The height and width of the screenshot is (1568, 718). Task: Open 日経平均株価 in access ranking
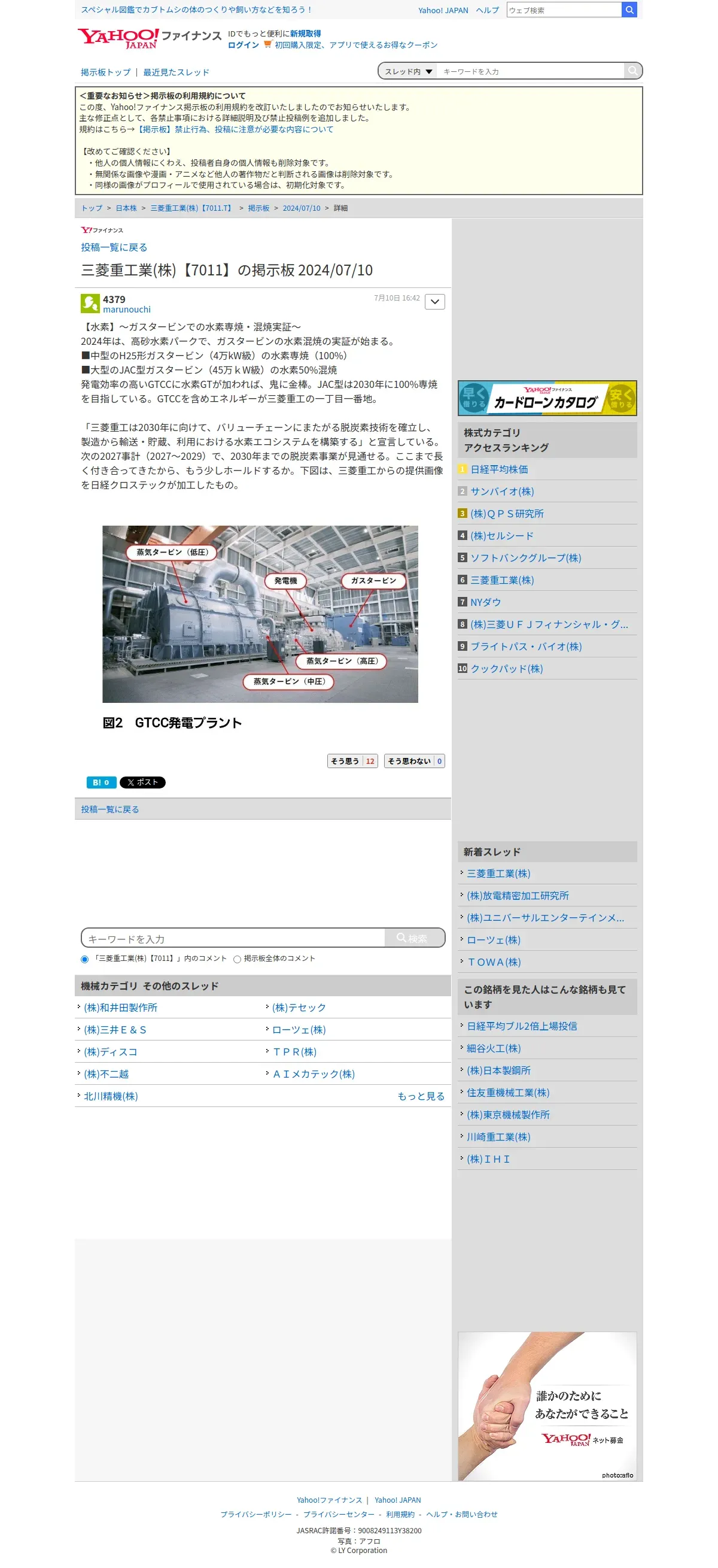click(499, 469)
